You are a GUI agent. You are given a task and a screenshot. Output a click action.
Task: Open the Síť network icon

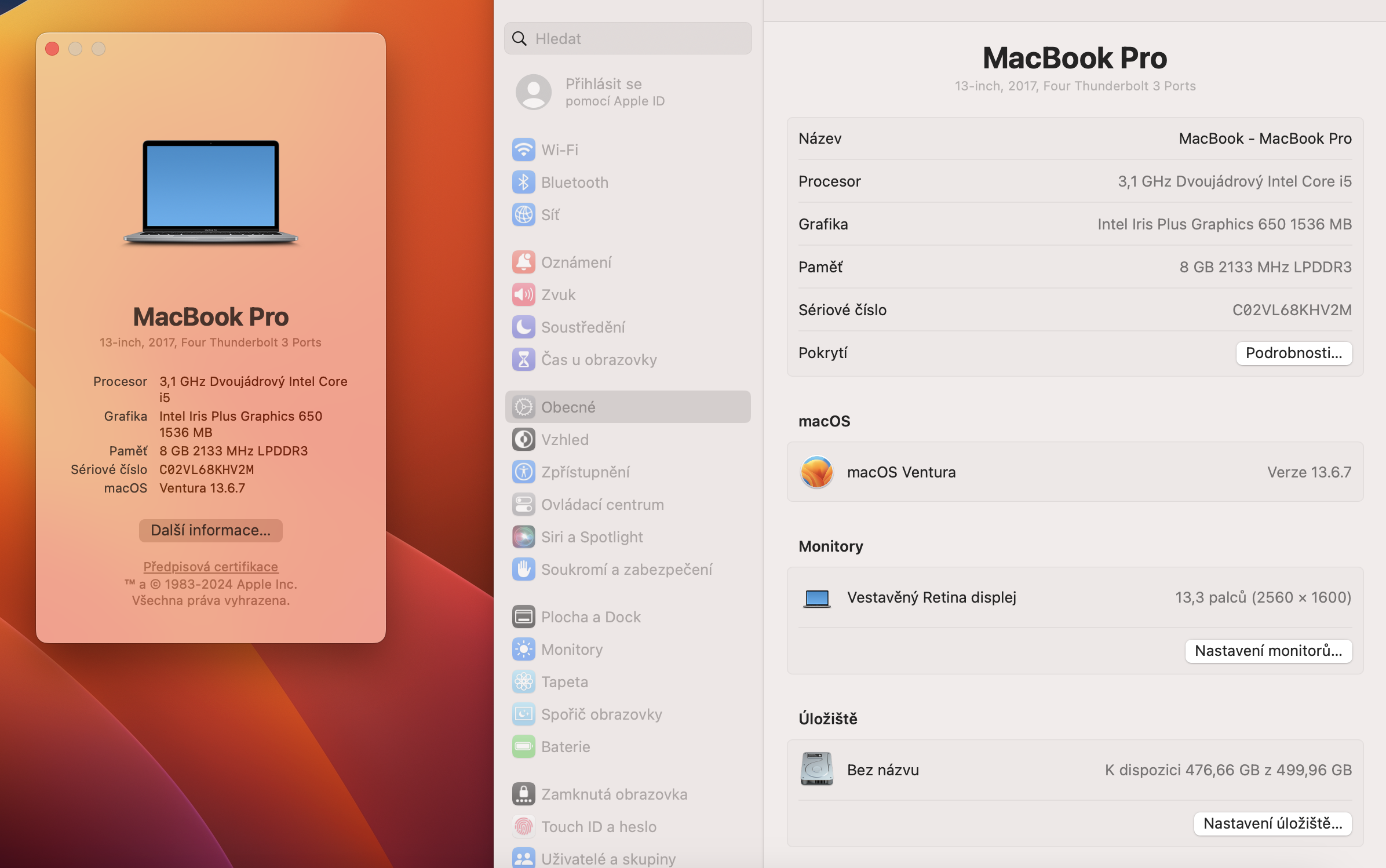[x=523, y=215]
